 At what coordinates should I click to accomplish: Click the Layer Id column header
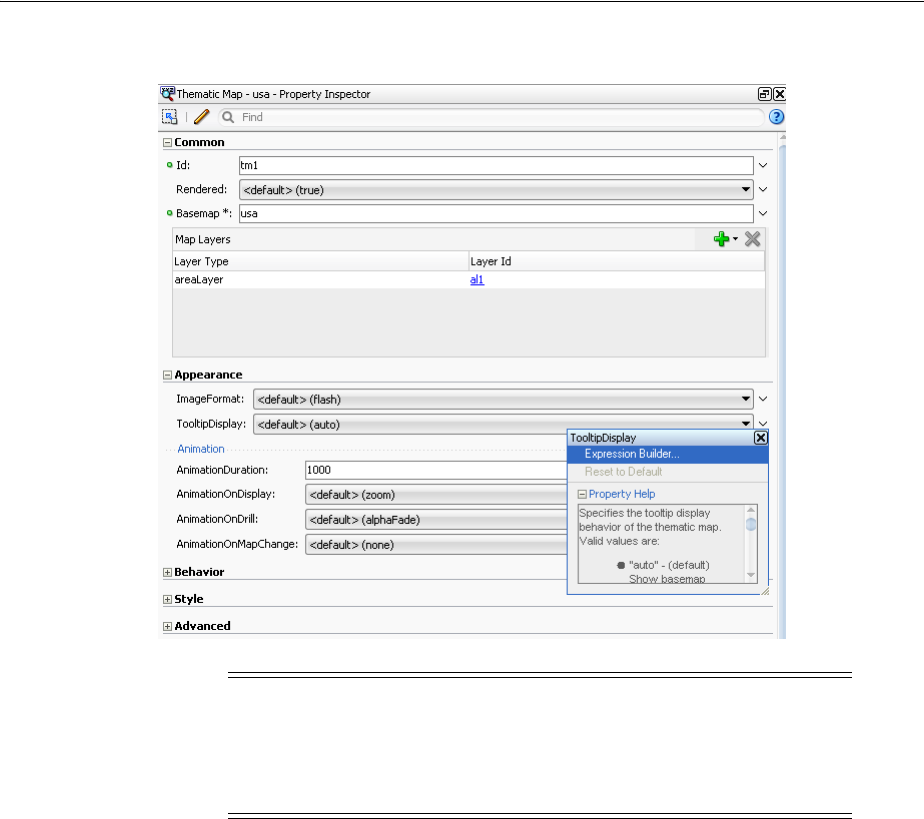(617, 262)
